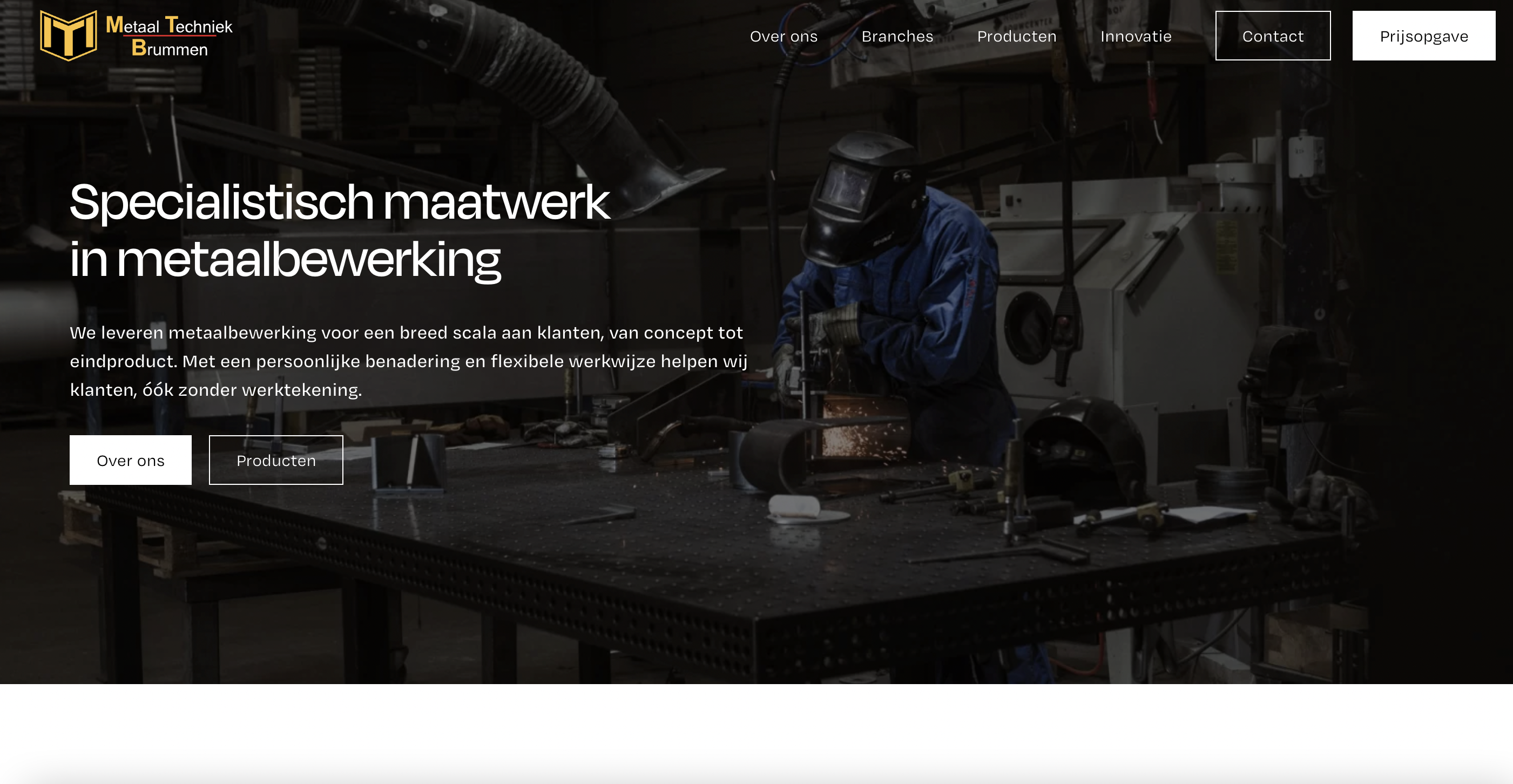The height and width of the screenshot is (784, 1513).
Task: Click the outlined Producten hero button
Action: 275,460
